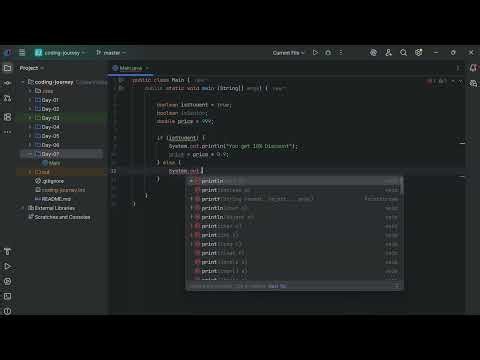Open the Build tool window hammer icon
Viewport: 480px width, 360px height.
[x=7, y=251]
